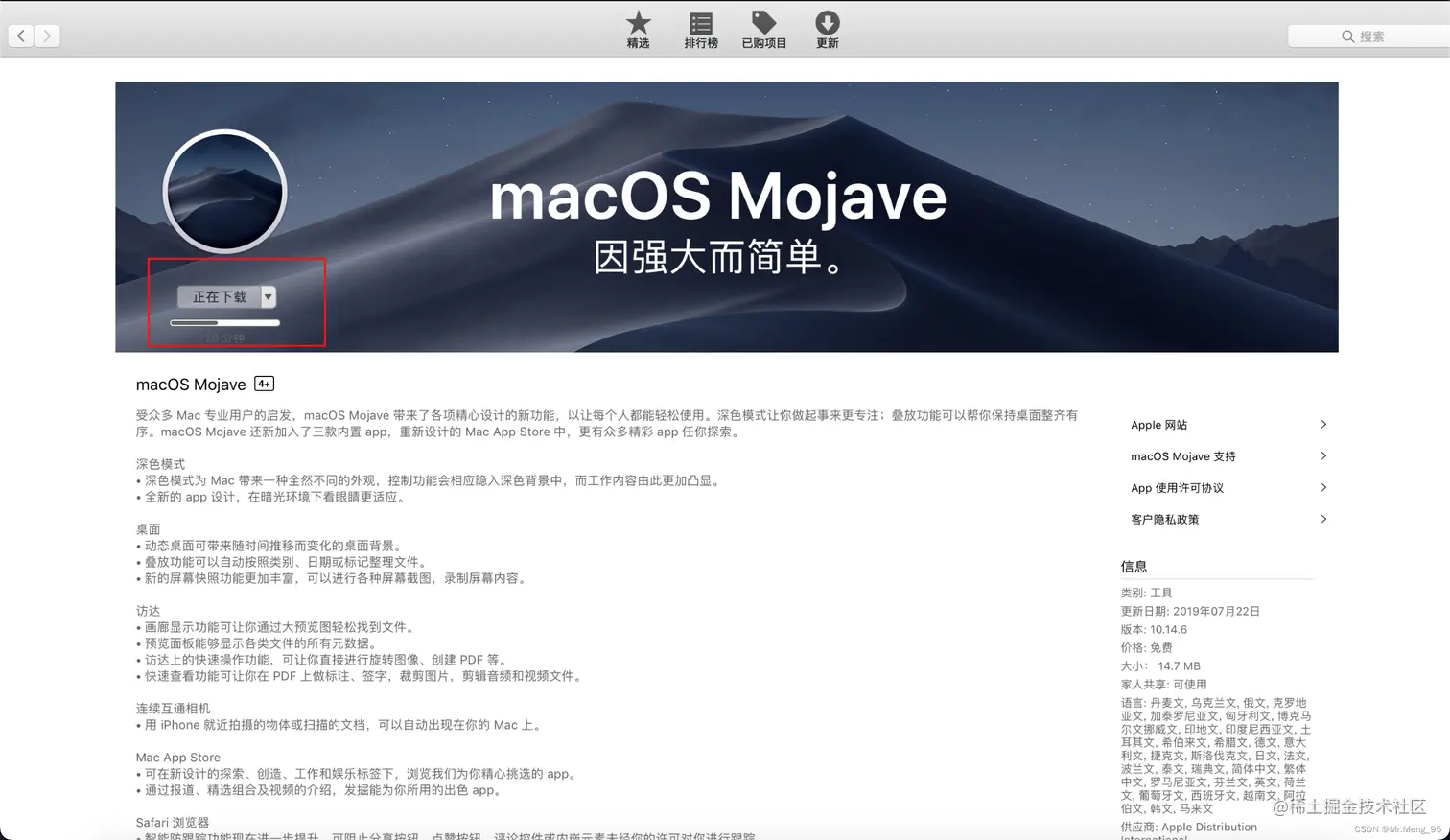
Task: Open the 客户隐私政策 link
Action: click(1164, 520)
